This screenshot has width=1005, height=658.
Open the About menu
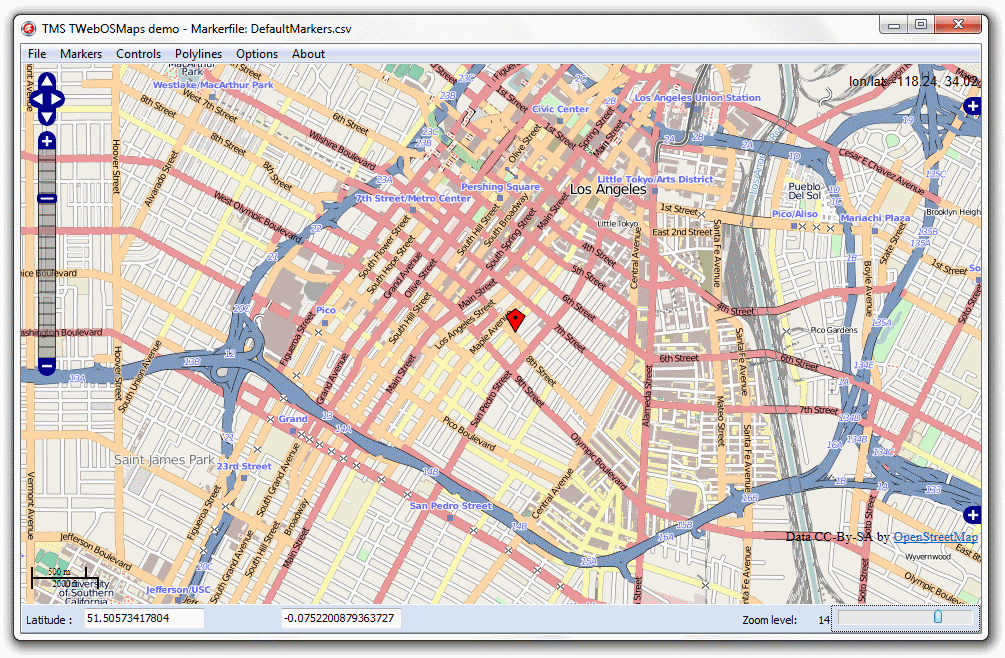click(x=307, y=53)
